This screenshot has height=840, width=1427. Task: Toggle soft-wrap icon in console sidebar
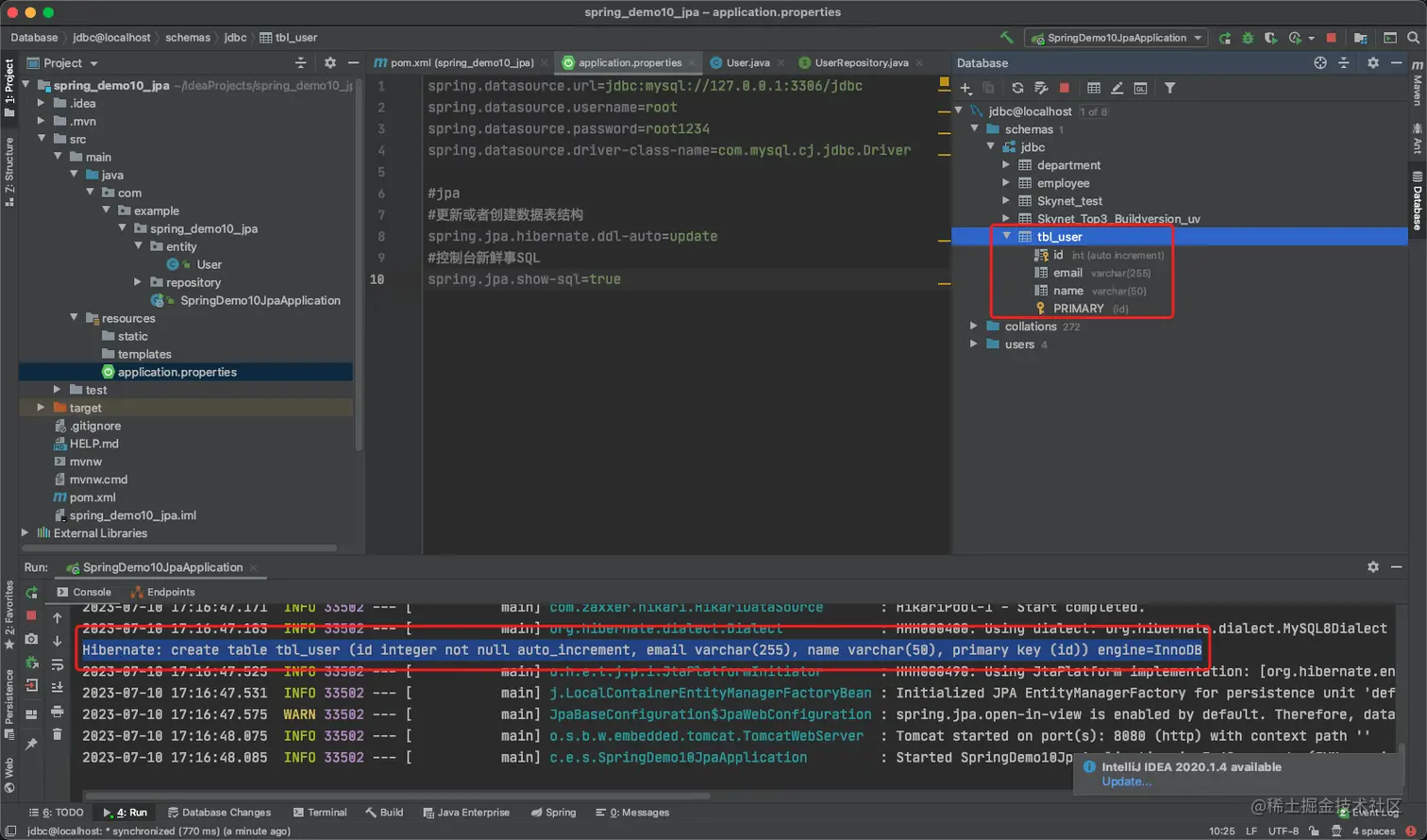point(57,664)
